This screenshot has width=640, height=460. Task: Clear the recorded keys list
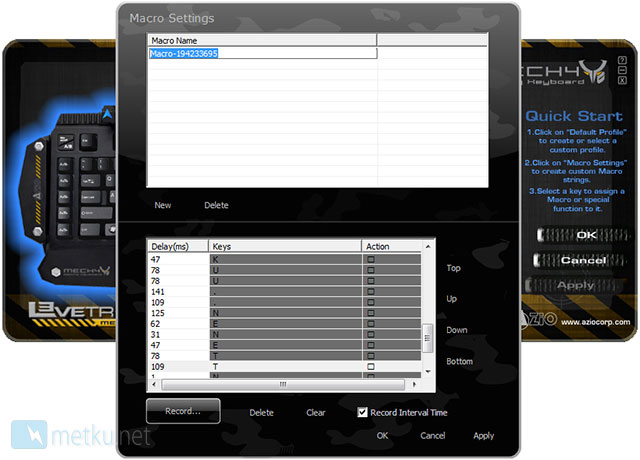point(316,413)
